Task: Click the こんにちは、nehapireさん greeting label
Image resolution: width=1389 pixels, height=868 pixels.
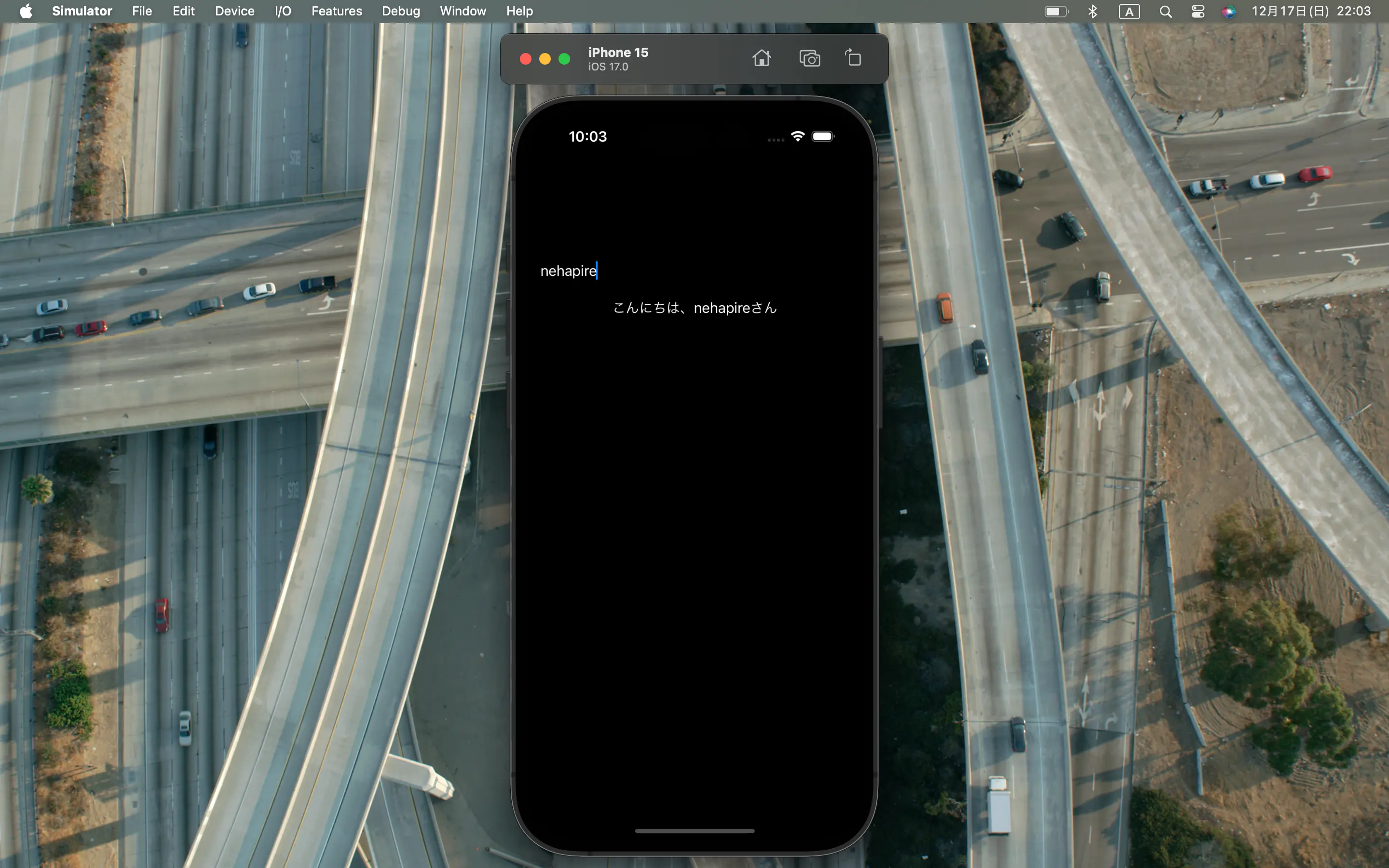Action: 694,308
